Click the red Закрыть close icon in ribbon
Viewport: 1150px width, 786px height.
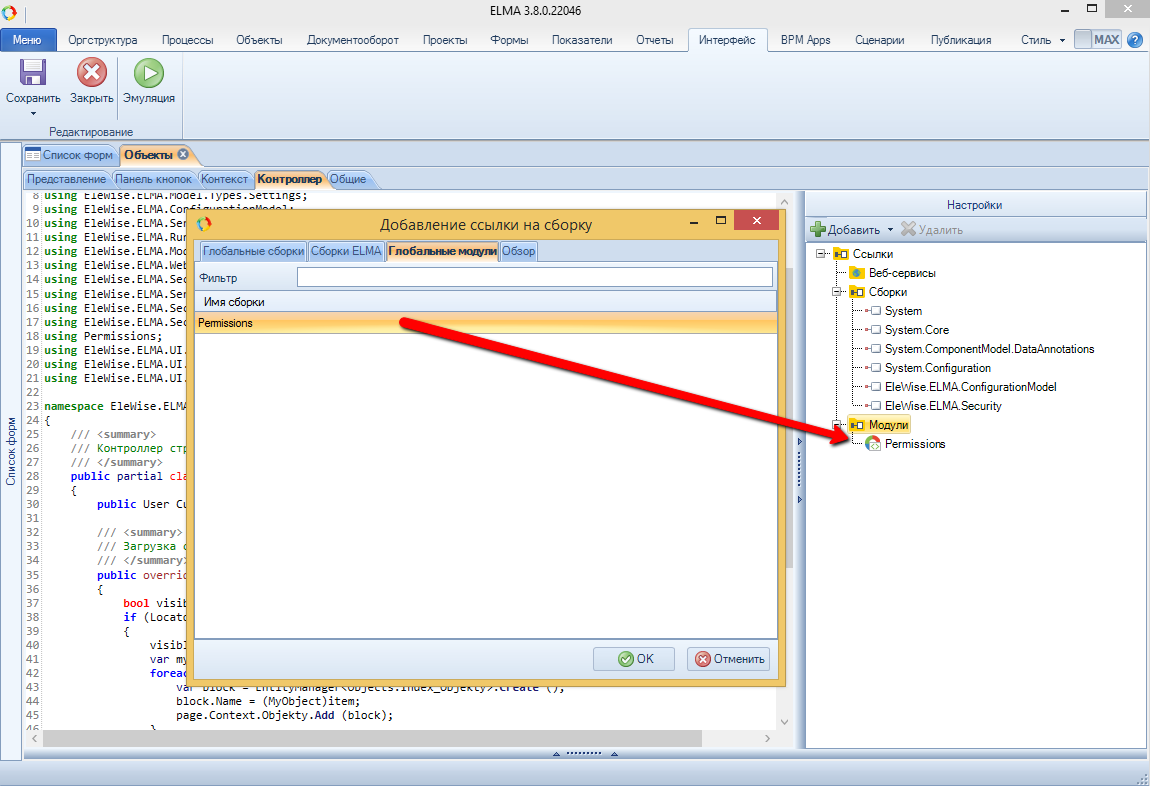91,73
